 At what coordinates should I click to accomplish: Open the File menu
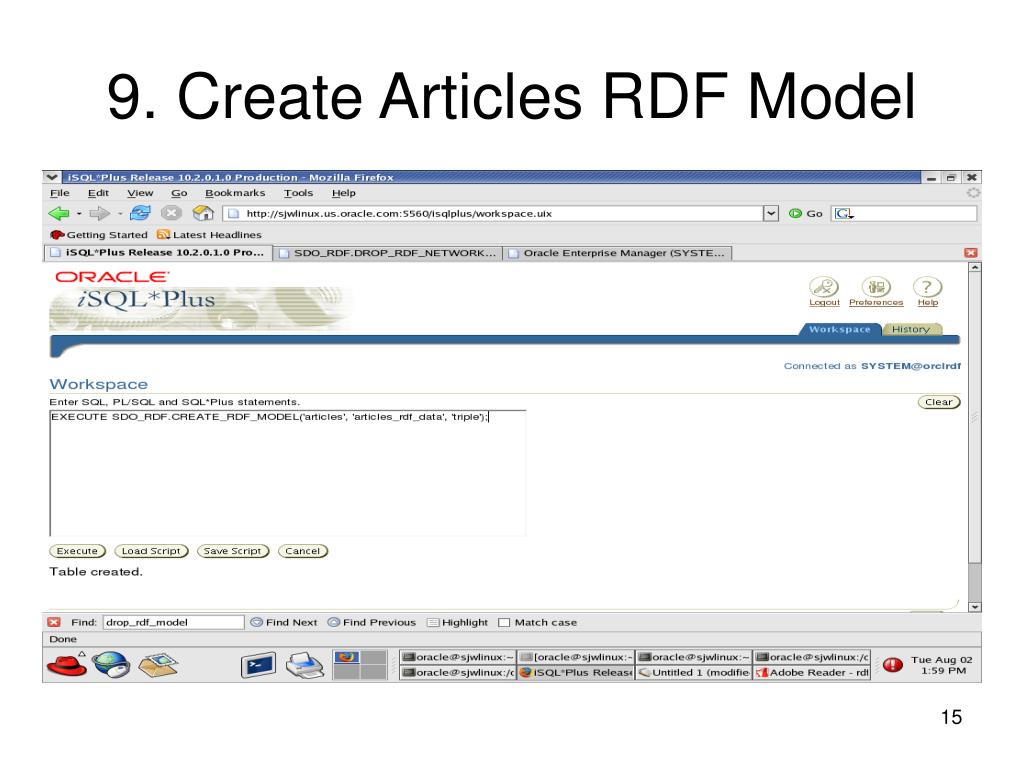point(59,193)
